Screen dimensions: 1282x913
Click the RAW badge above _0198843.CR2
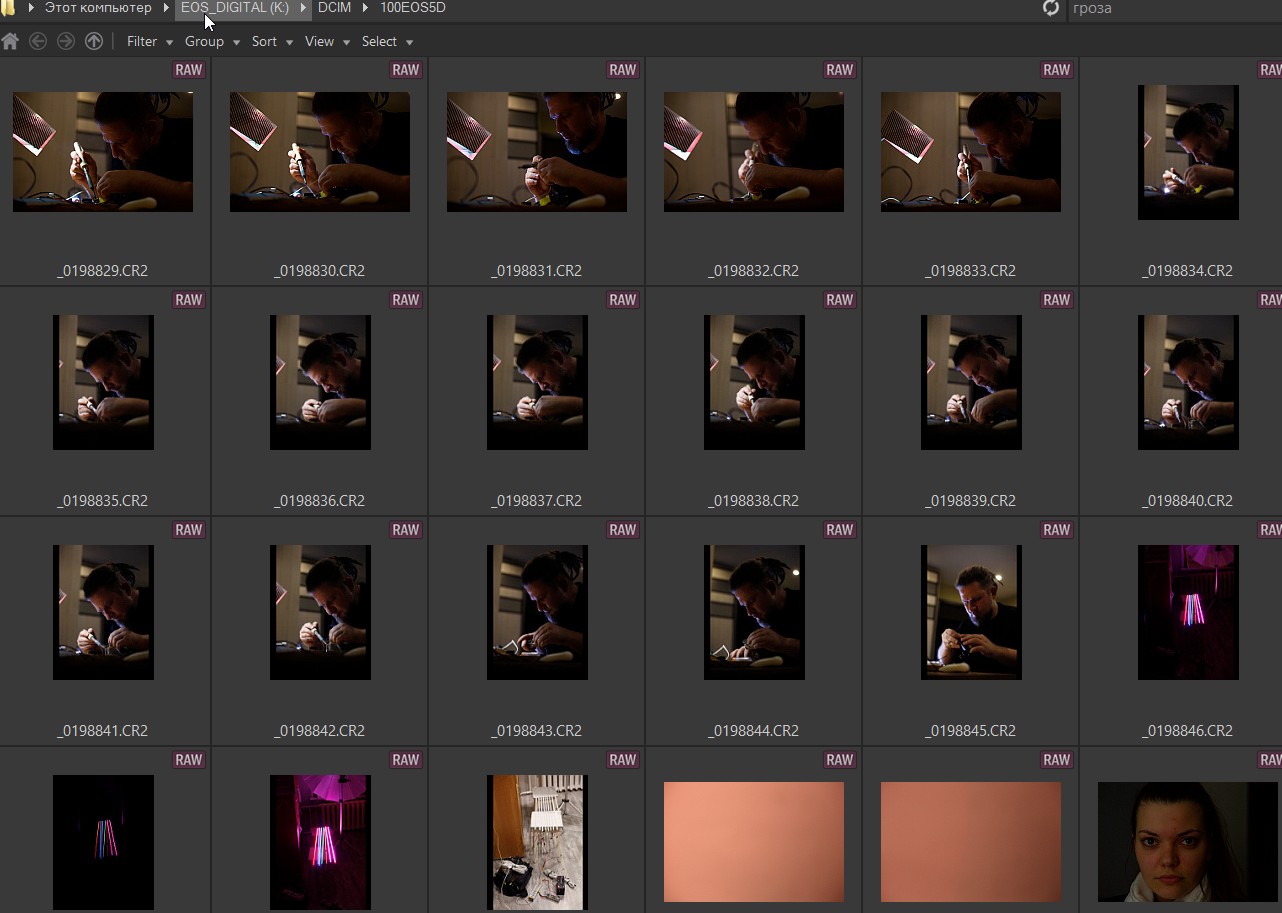click(622, 530)
